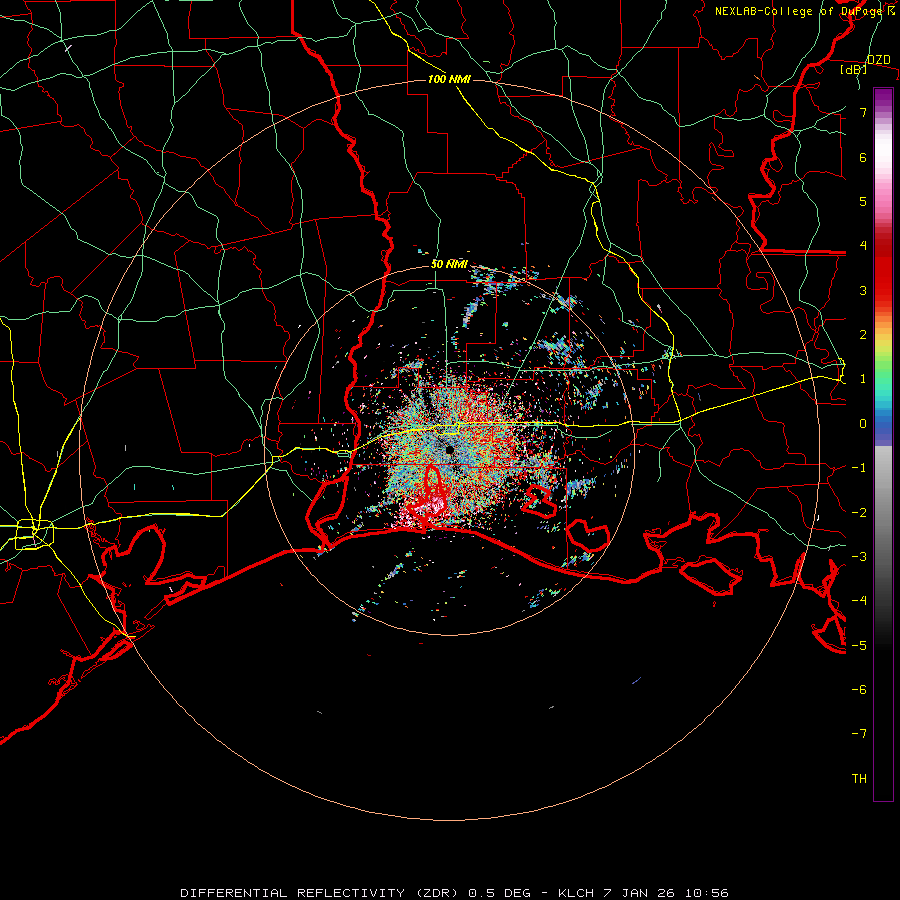Click the 100 NMI range ring label
Screen dimensions: 900x900
coord(449,79)
